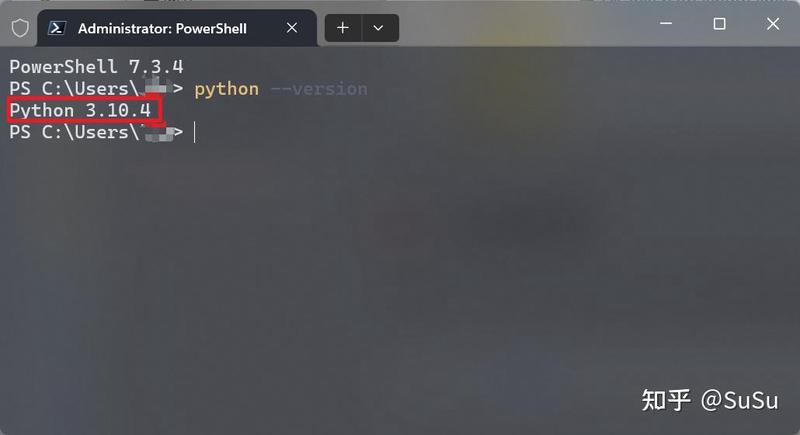Click the Python 3.10.4 output text

(80, 110)
